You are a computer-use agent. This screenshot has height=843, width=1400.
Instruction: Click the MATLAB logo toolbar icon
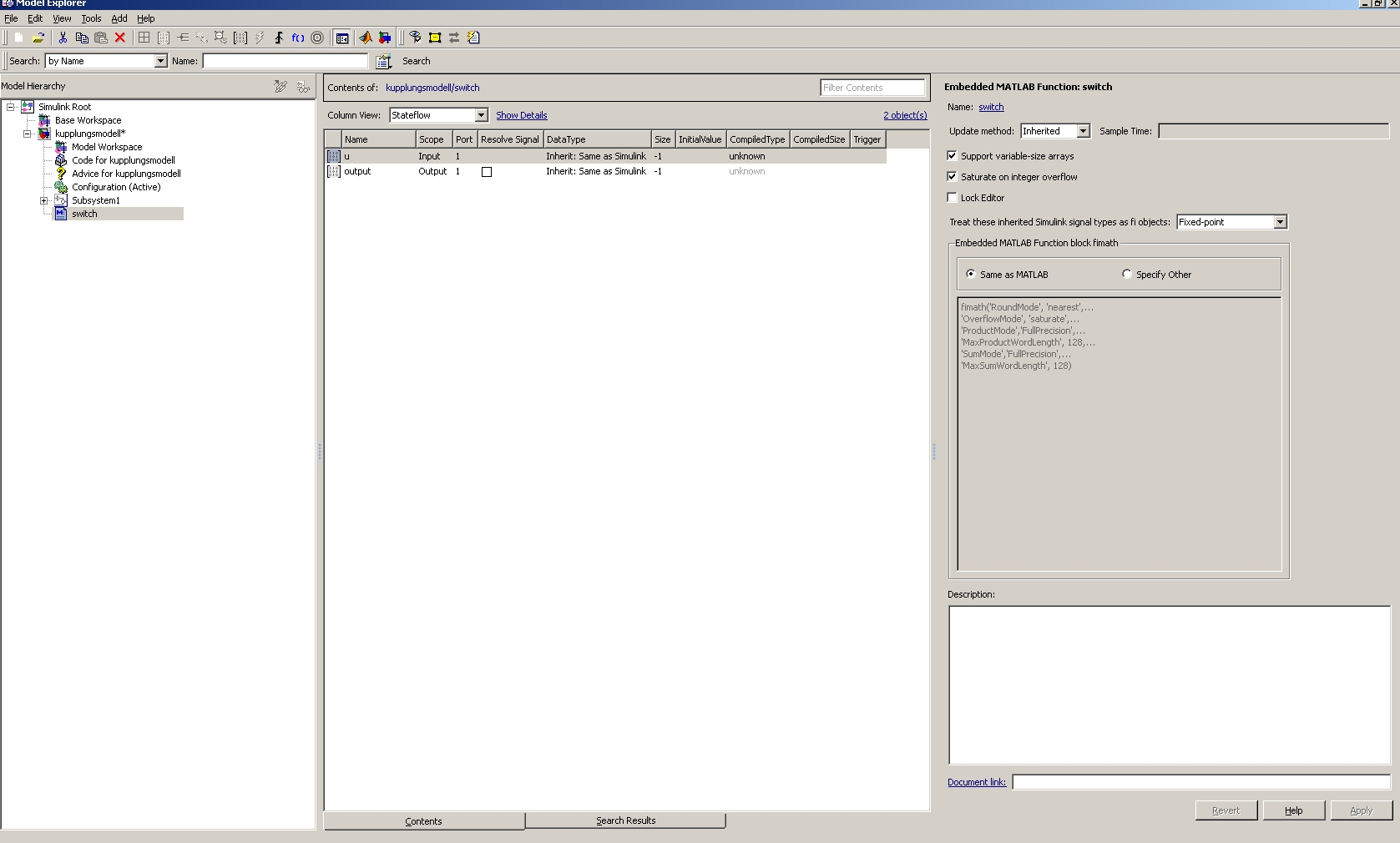366,38
